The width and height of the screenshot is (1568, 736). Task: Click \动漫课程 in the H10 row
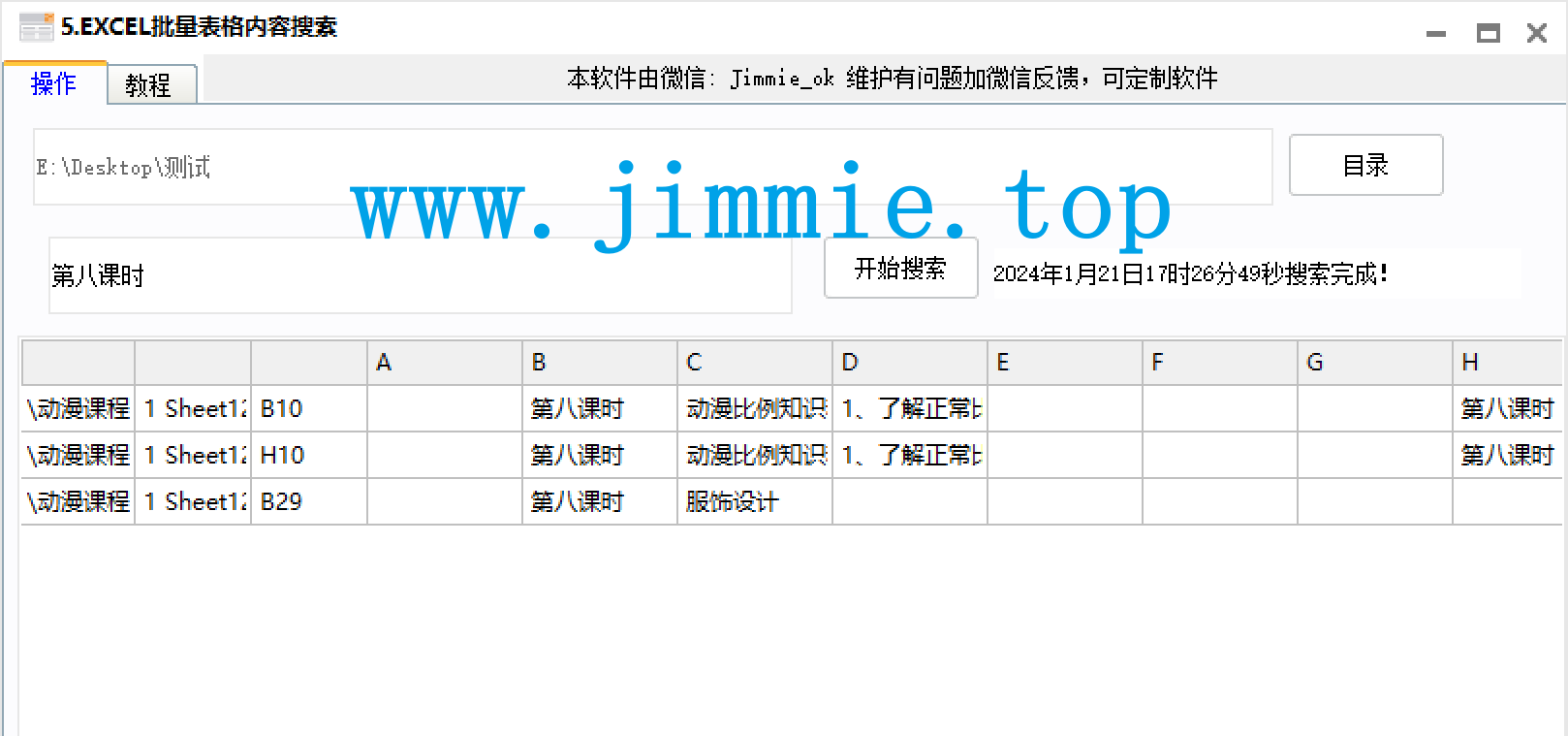point(78,455)
